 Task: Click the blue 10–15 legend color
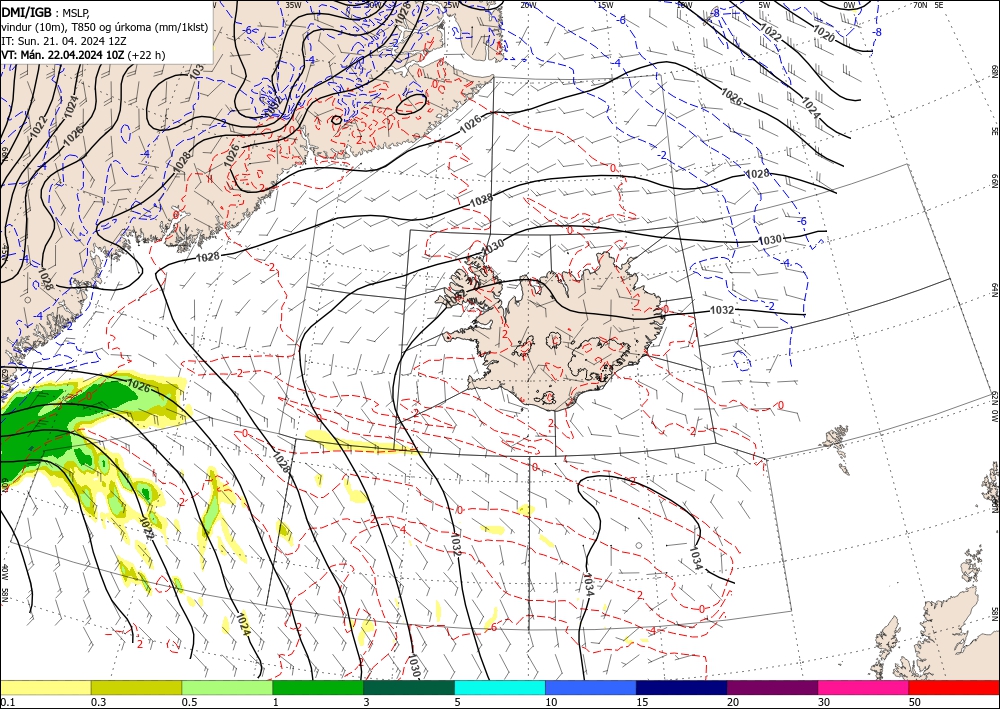click(x=591, y=687)
